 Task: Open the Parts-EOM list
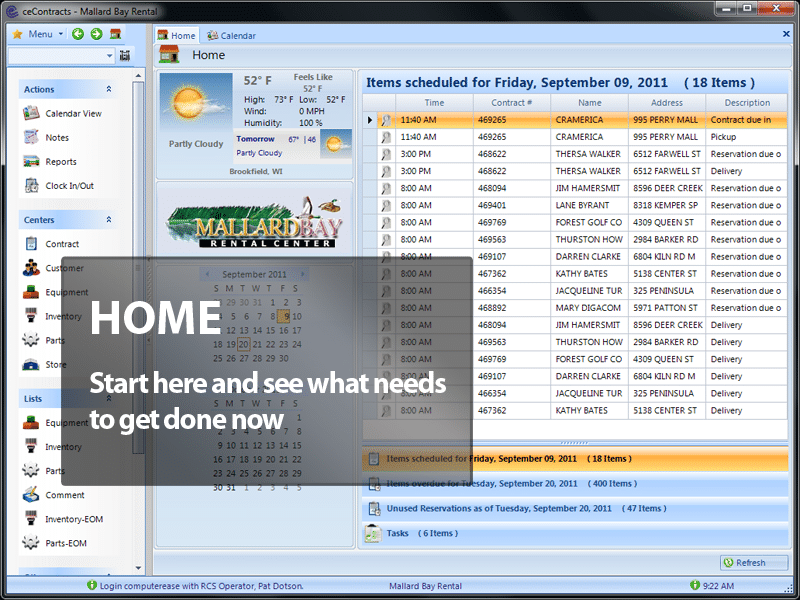click(55, 543)
